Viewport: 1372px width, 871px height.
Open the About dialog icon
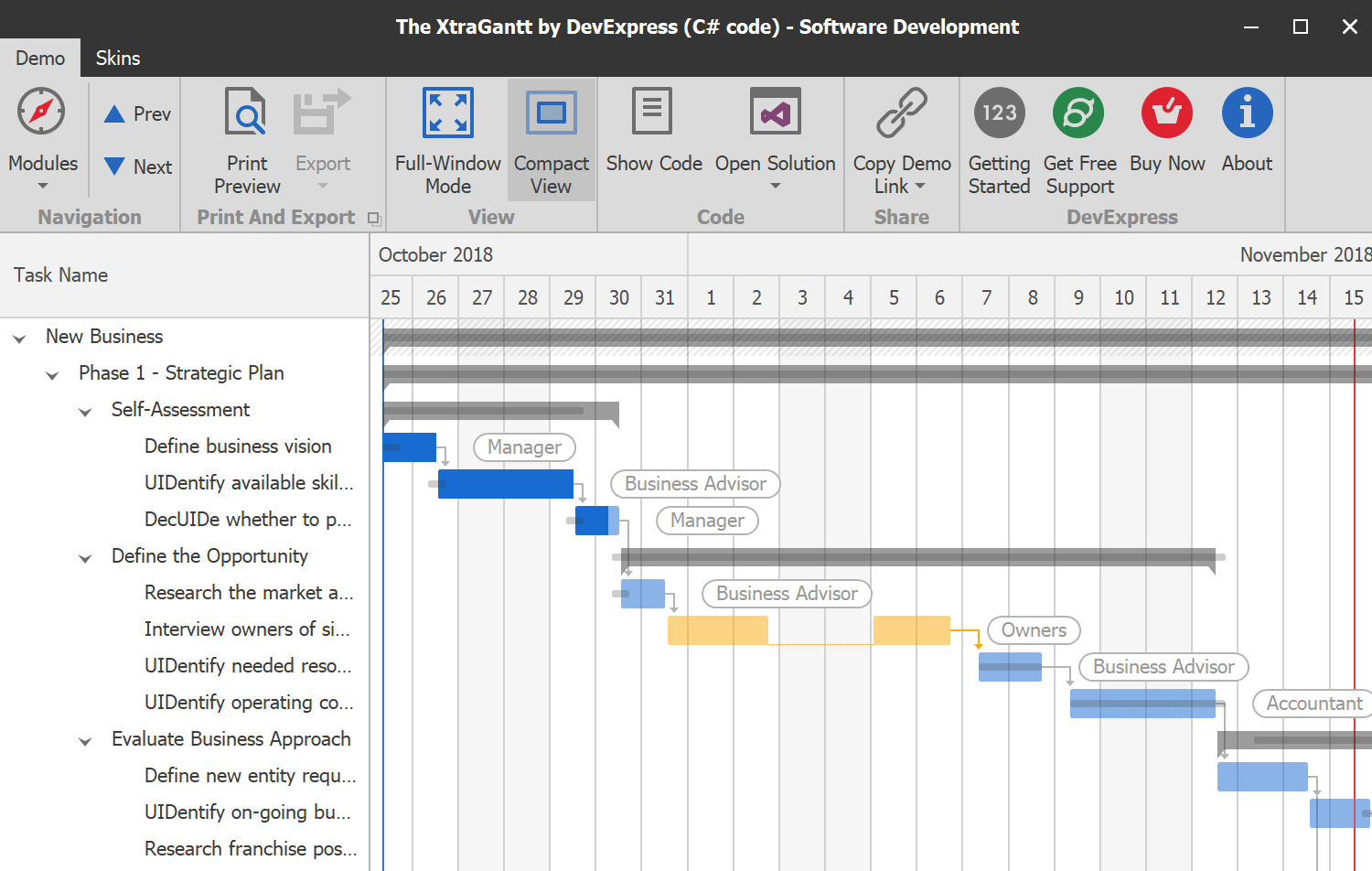[x=1247, y=113]
